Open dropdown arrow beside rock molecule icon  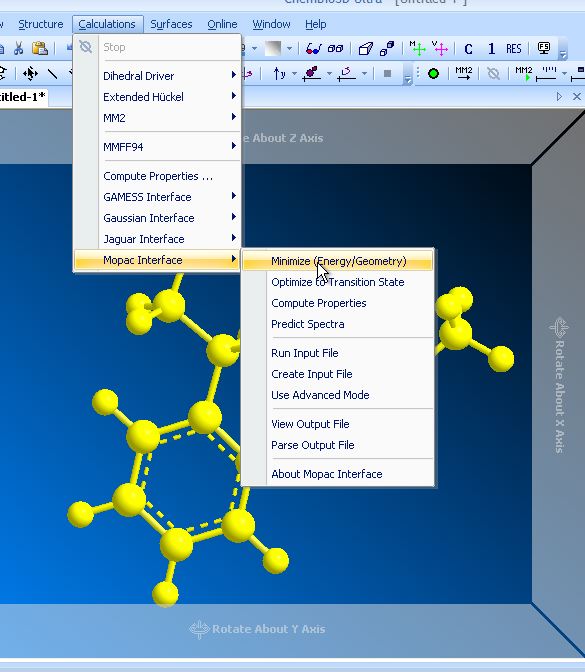[x=329, y=74]
